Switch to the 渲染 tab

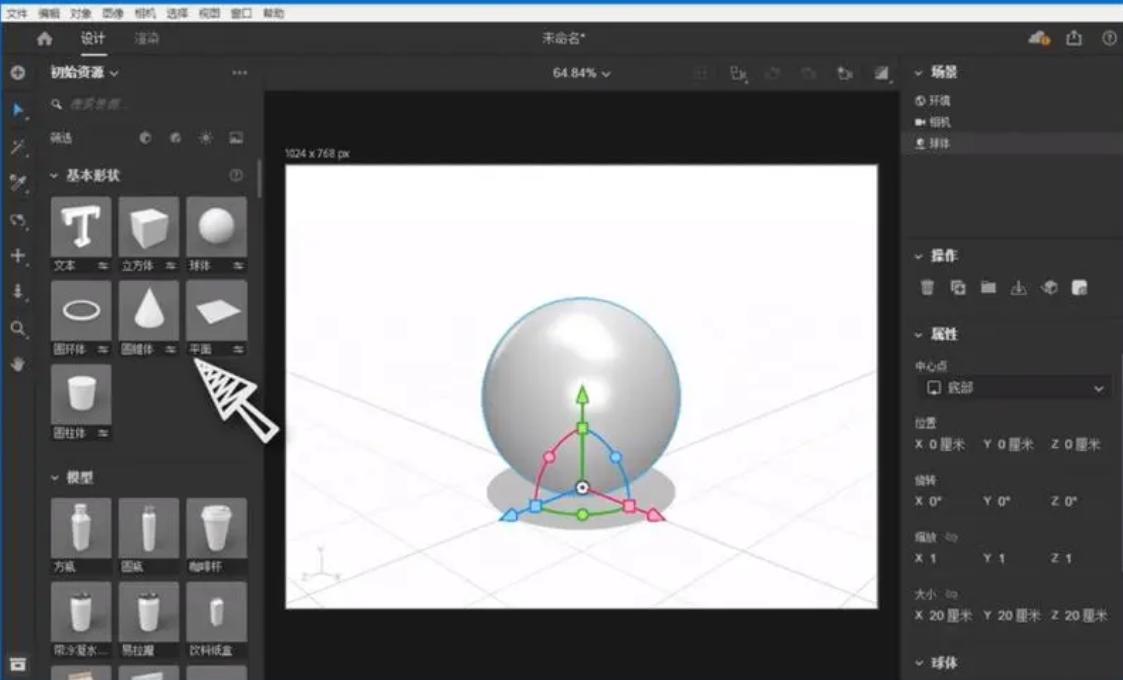tap(147, 39)
